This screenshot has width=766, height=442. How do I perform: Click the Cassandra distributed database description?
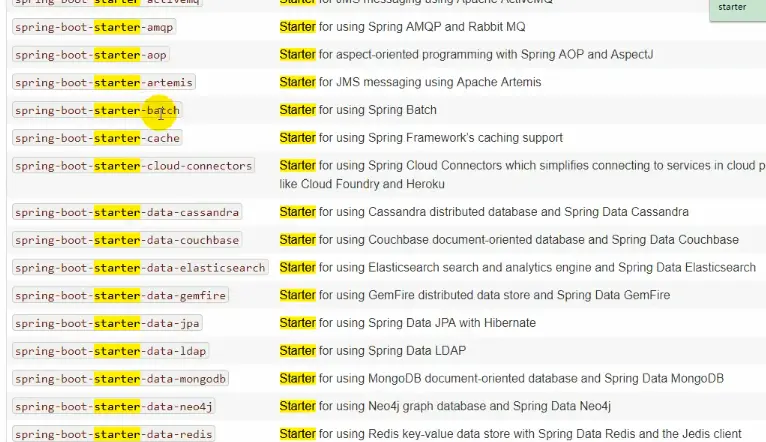tap(484, 212)
